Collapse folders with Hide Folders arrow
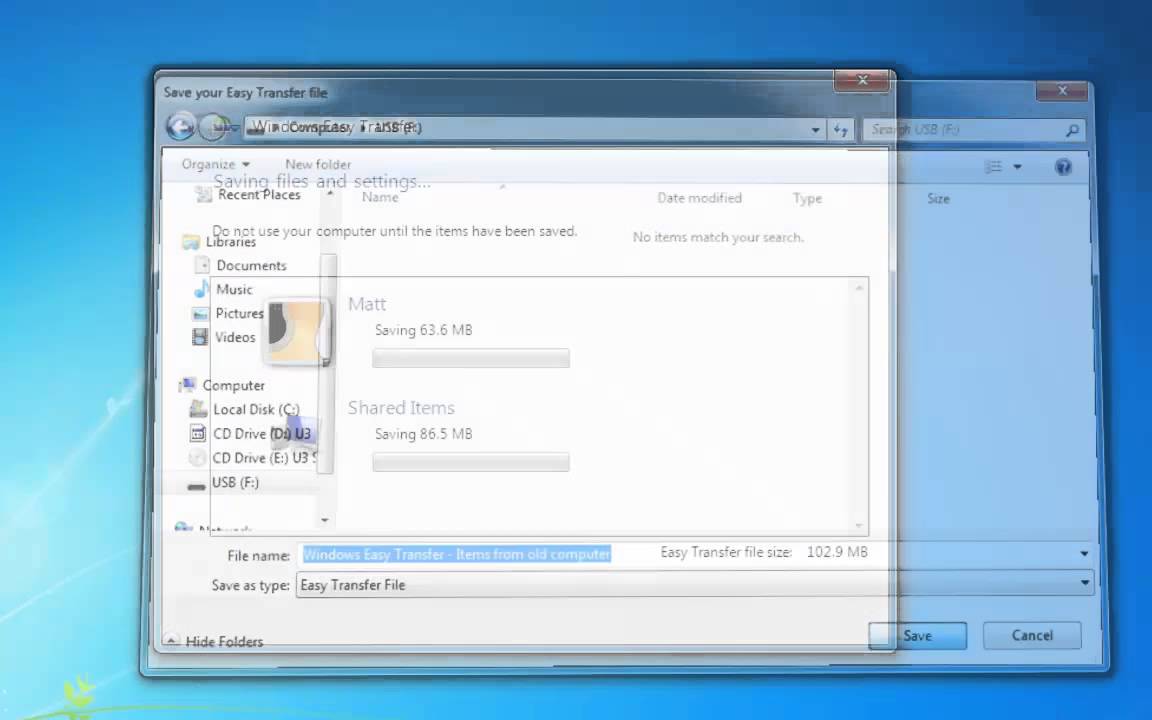 pyautogui.click(x=170, y=641)
